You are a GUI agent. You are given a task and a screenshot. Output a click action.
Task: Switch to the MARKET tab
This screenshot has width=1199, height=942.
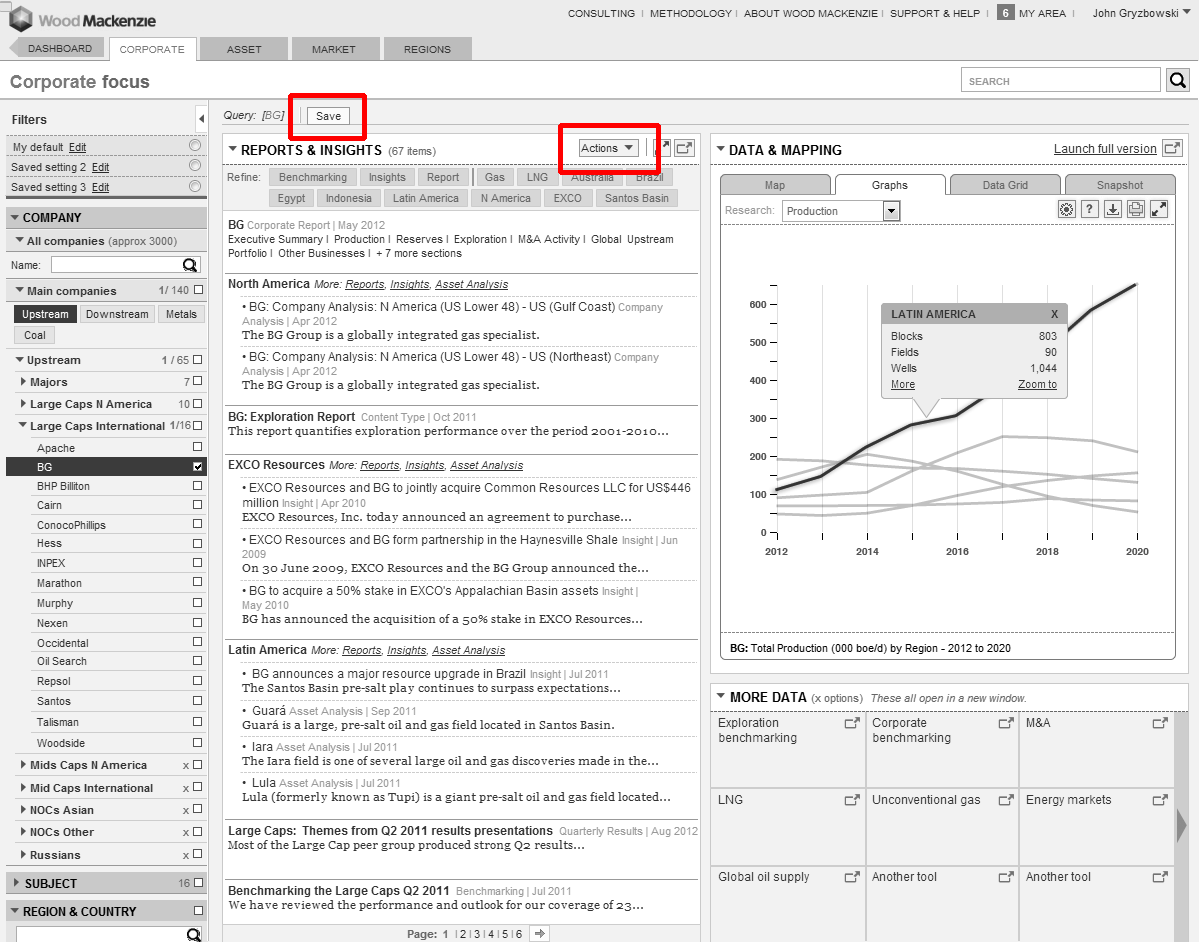coord(333,49)
